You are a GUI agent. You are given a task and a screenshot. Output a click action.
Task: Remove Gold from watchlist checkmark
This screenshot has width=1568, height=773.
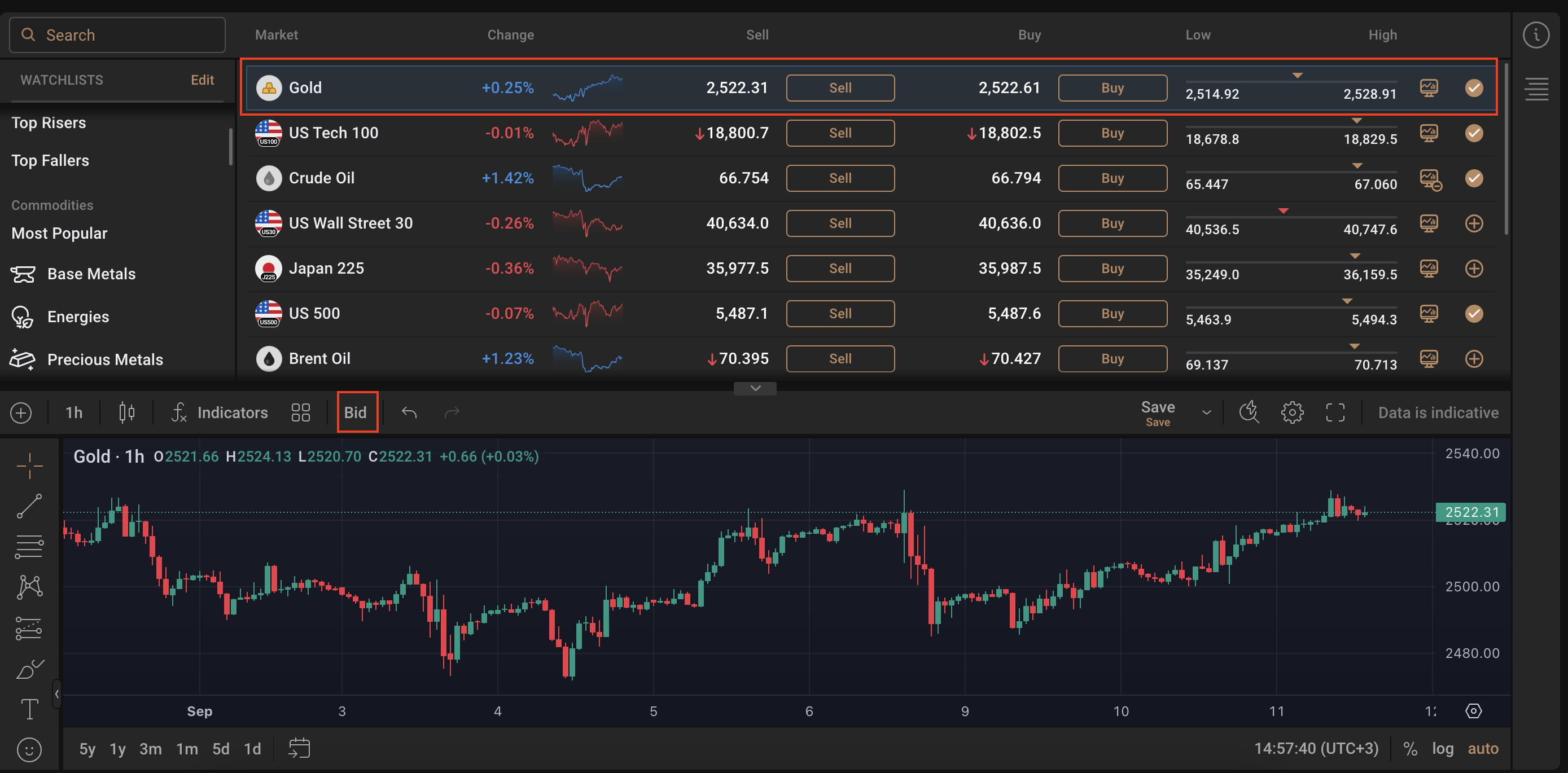pos(1474,88)
